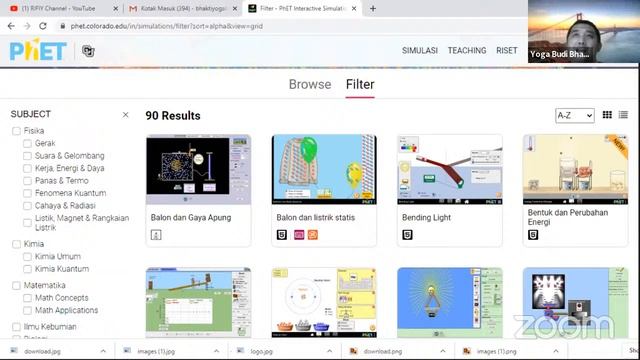This screenshot has width=640, height=360.
Task: Close the YouTube tab
Action: pos(116,8)
